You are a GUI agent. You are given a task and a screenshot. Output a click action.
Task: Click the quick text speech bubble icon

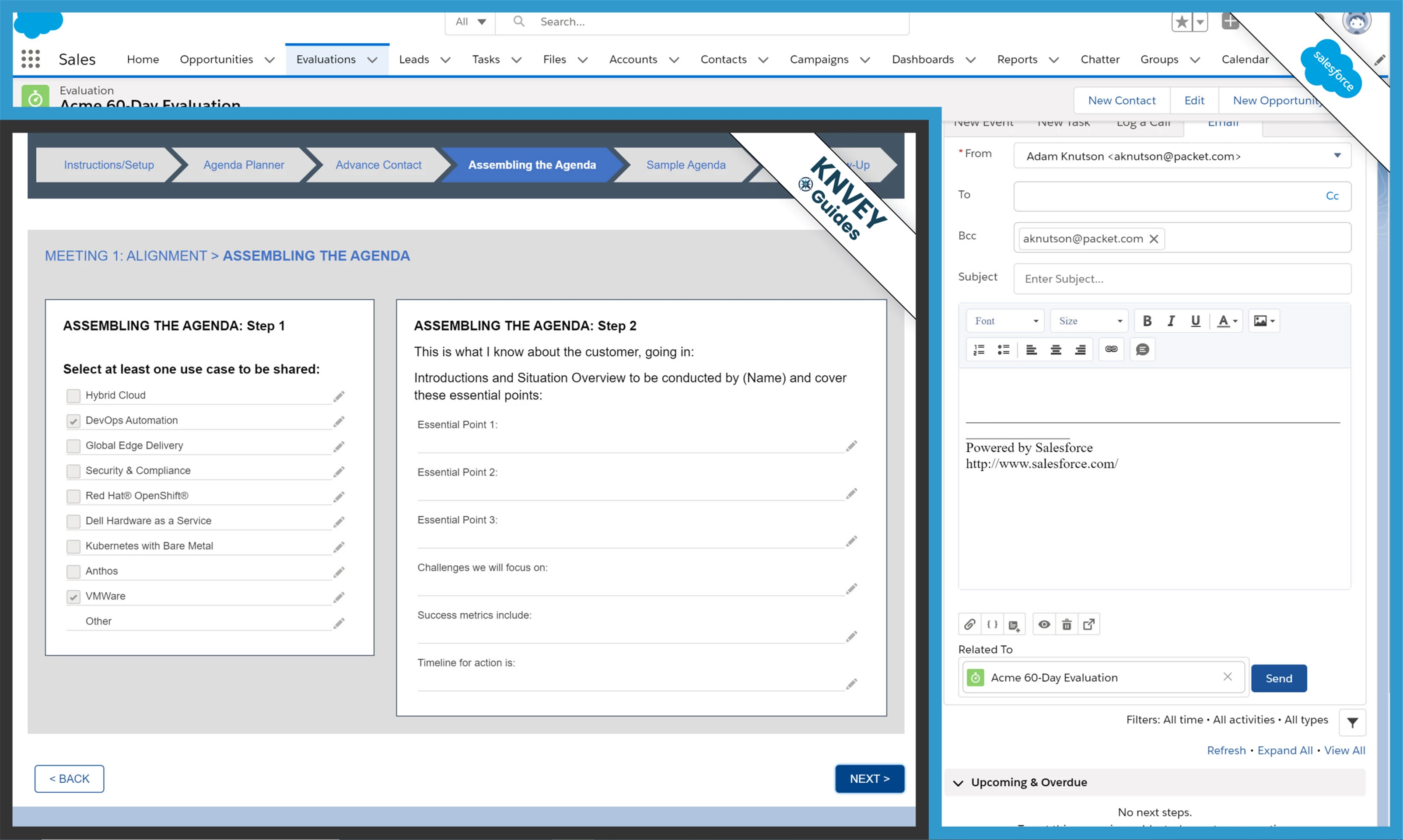1142,349
